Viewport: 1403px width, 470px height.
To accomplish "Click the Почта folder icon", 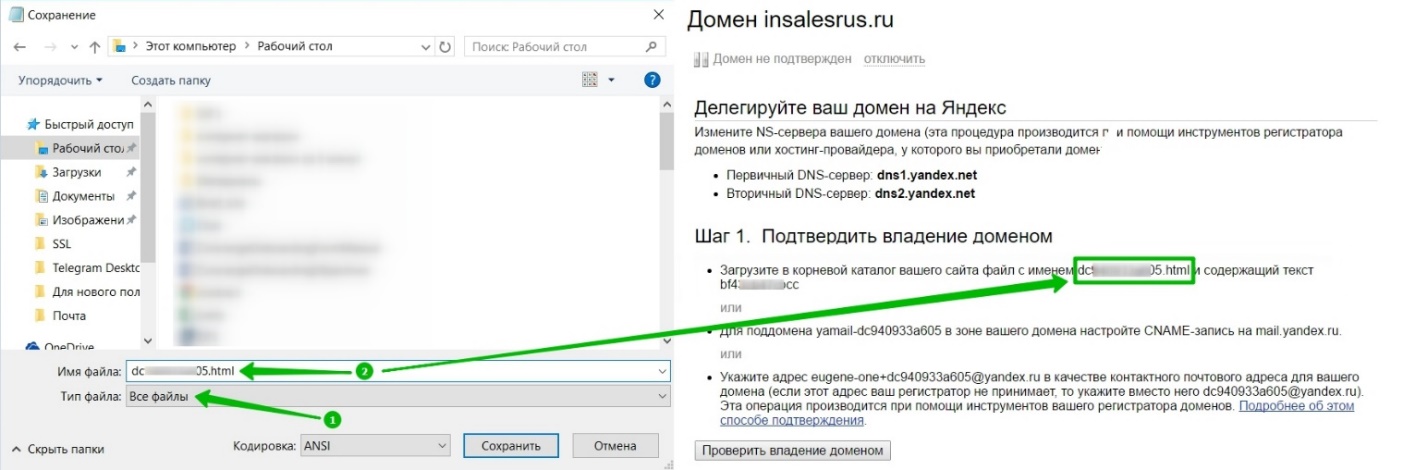I will tap(40, 316).
